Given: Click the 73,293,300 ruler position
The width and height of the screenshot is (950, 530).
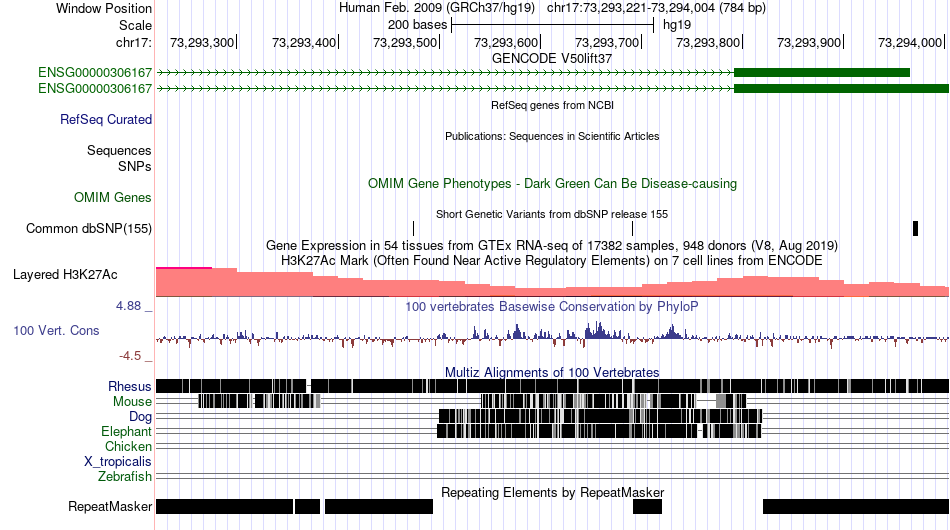Looking at the screenshot, I should coord(202,42).
